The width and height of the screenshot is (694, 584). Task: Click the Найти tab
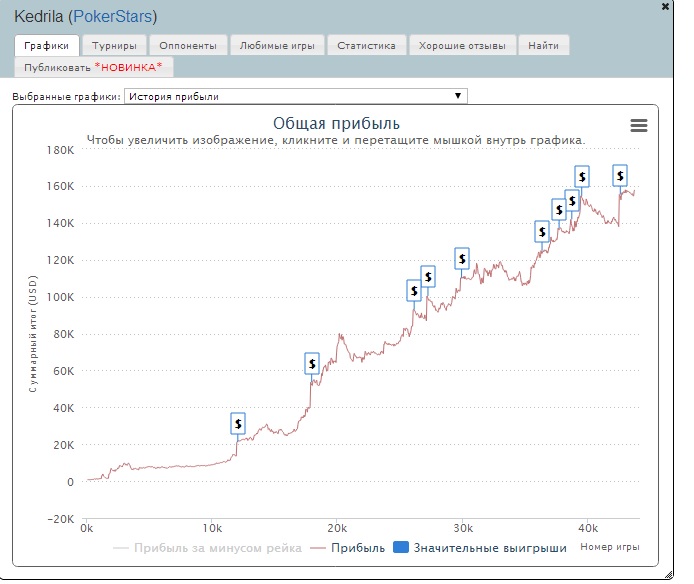(544, 46)
